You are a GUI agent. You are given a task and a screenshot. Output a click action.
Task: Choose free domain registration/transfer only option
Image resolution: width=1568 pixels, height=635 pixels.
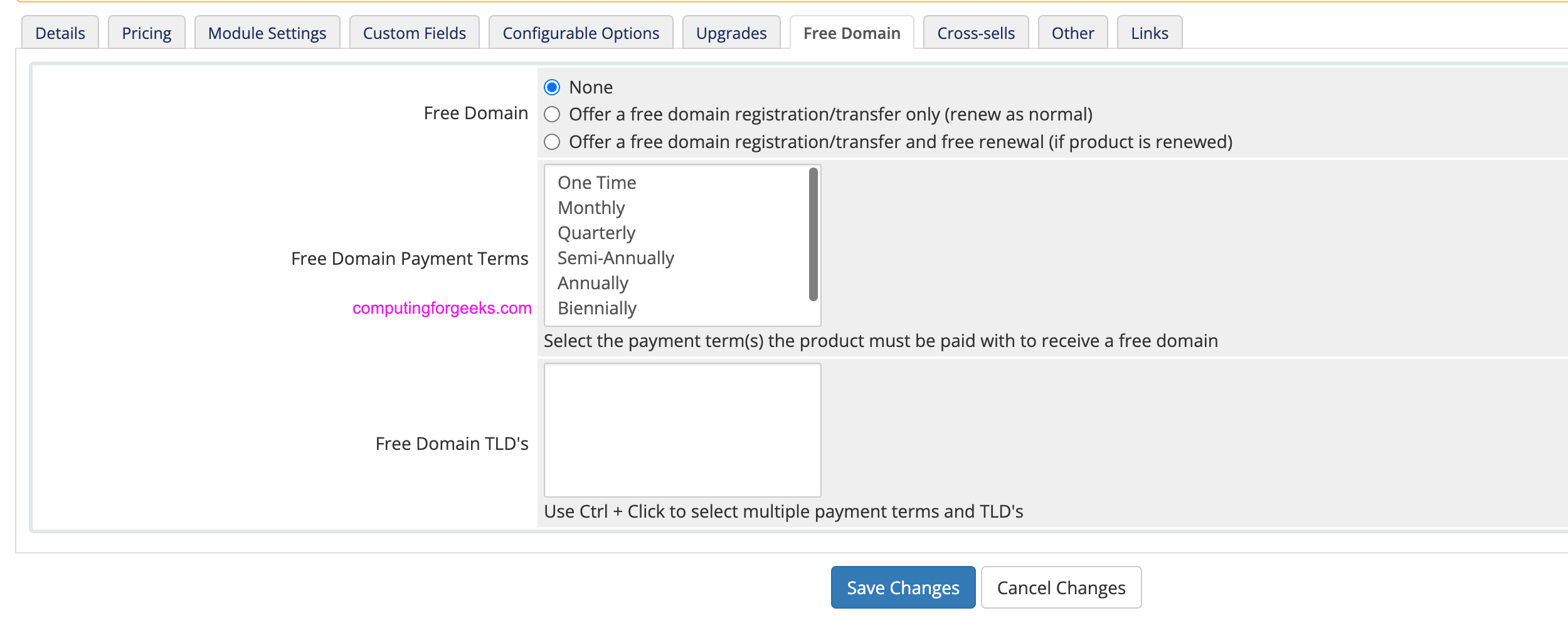point(552,114)
